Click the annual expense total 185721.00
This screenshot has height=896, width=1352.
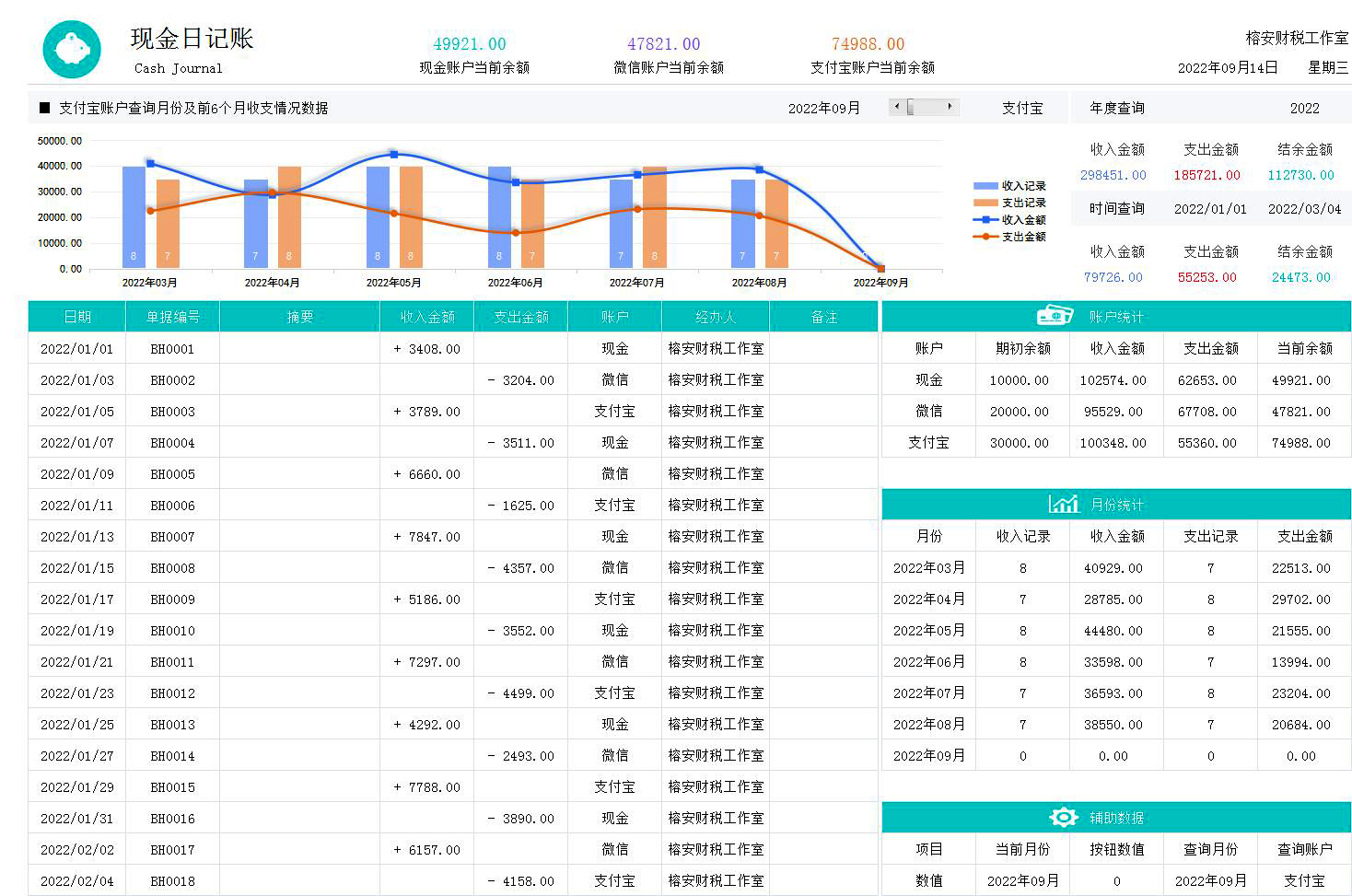(1207, 175)
